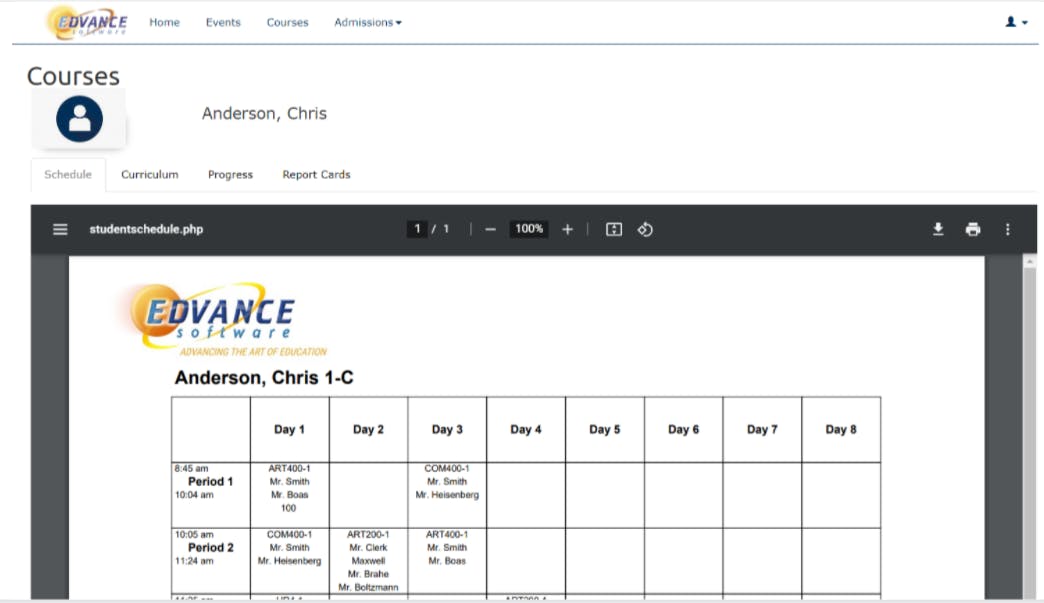Image resolution: width=1044 pixels, height=603 pixels.
Task: Open PDF viewer more actions menu
Action: coord(1007,229)
